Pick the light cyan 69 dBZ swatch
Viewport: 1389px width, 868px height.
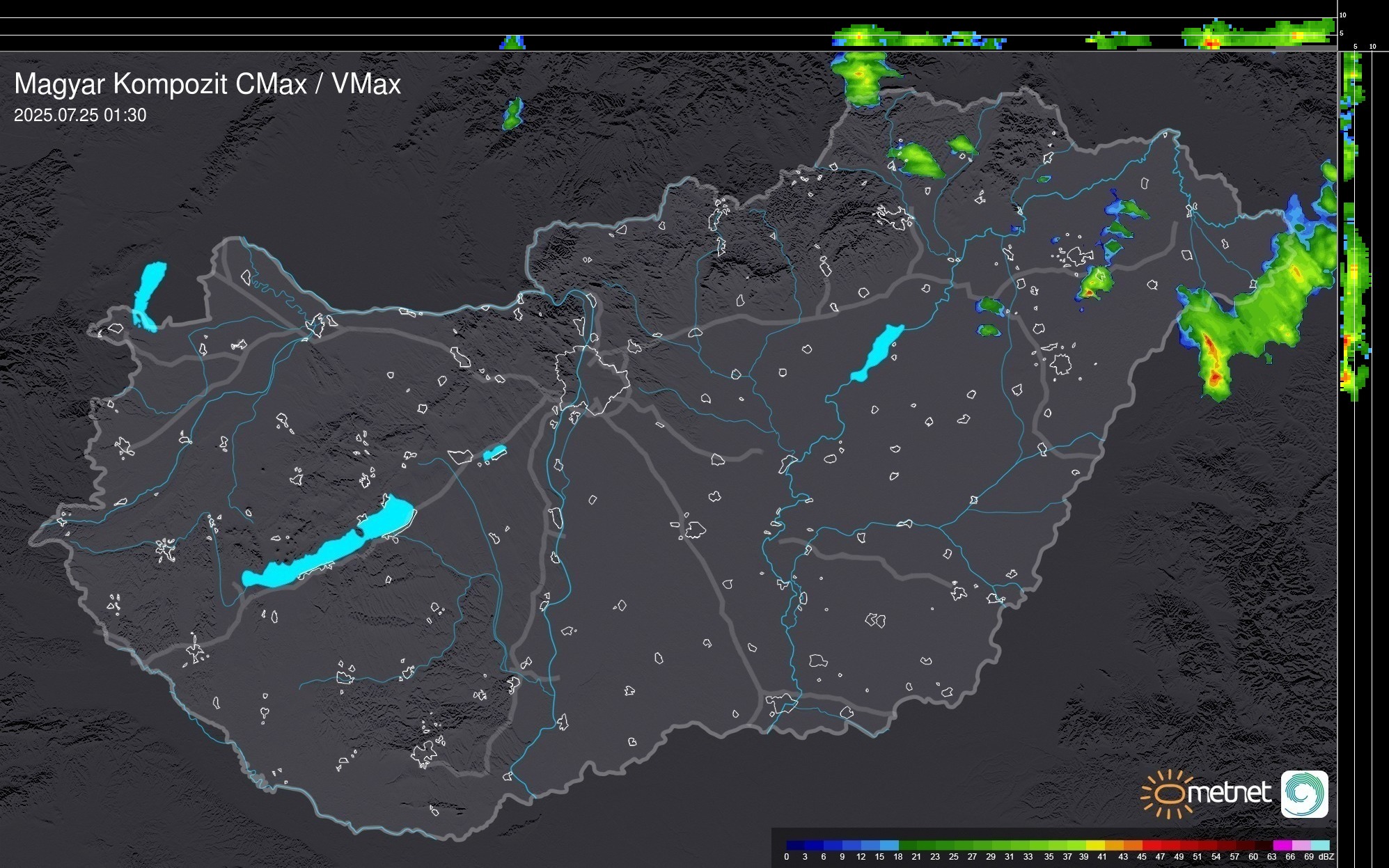tap(1319, 845)
